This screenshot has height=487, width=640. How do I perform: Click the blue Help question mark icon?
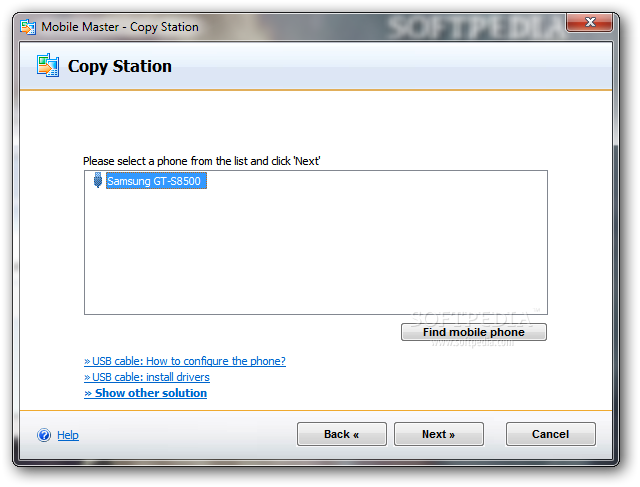pos(44,435)
